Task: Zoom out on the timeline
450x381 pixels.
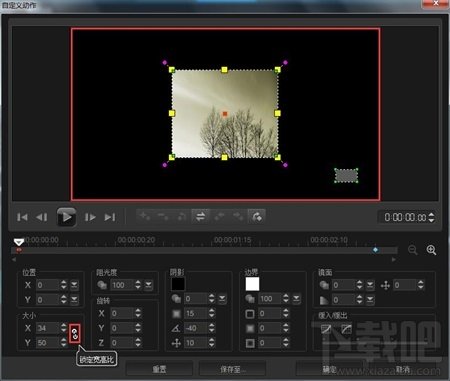Action: 413,250
